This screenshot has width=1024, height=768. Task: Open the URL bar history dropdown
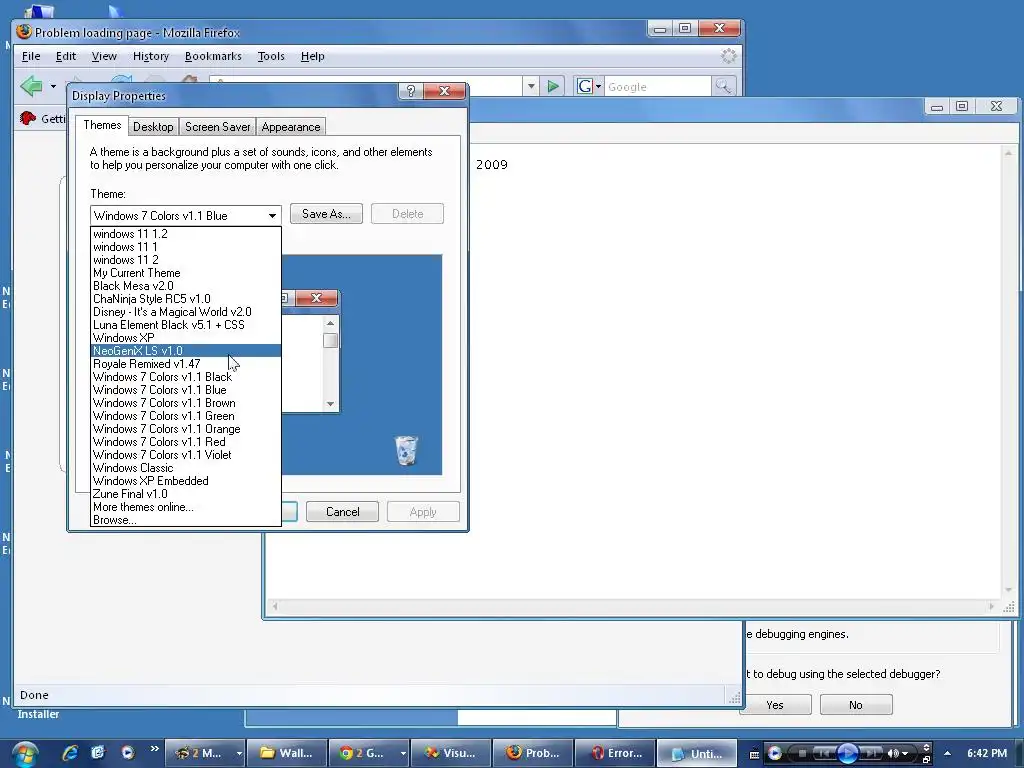(x=531, y=86)
